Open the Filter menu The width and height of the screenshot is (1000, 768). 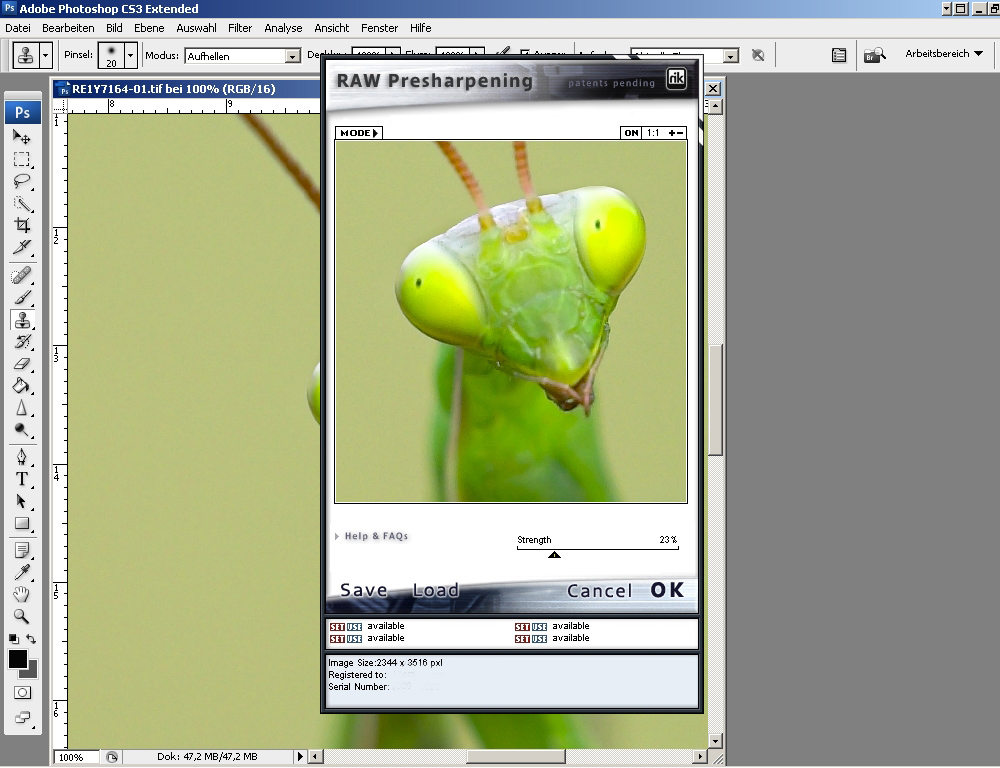pyautogui.click(x=240, y=28)
